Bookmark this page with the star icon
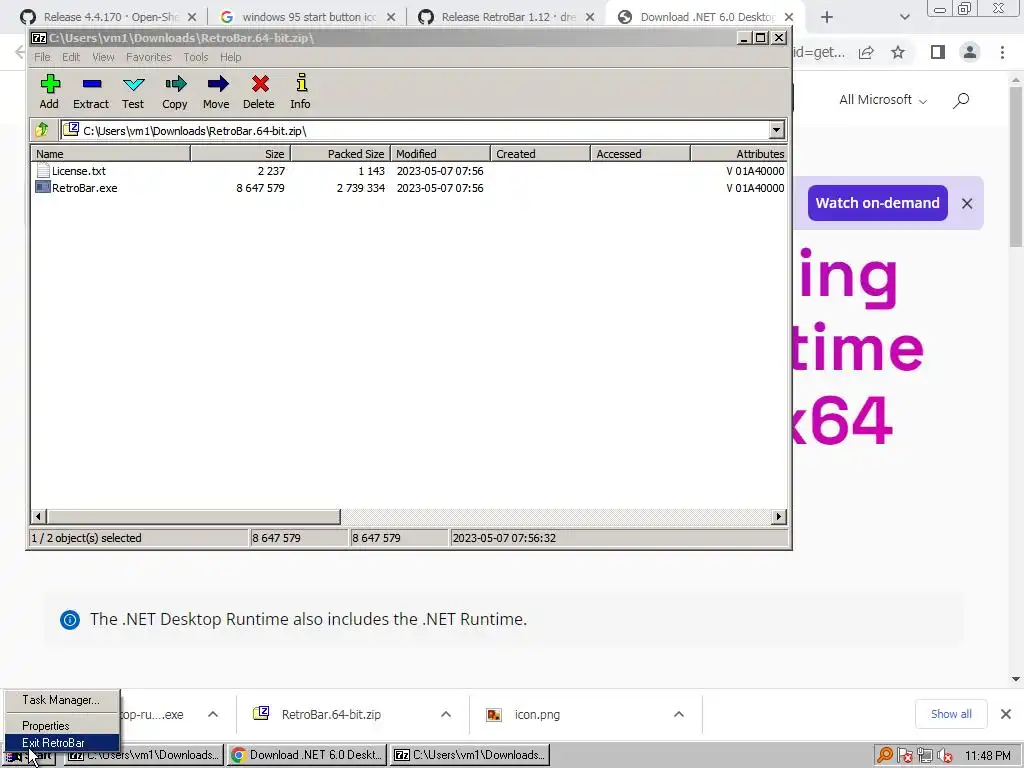 (898, 52)
